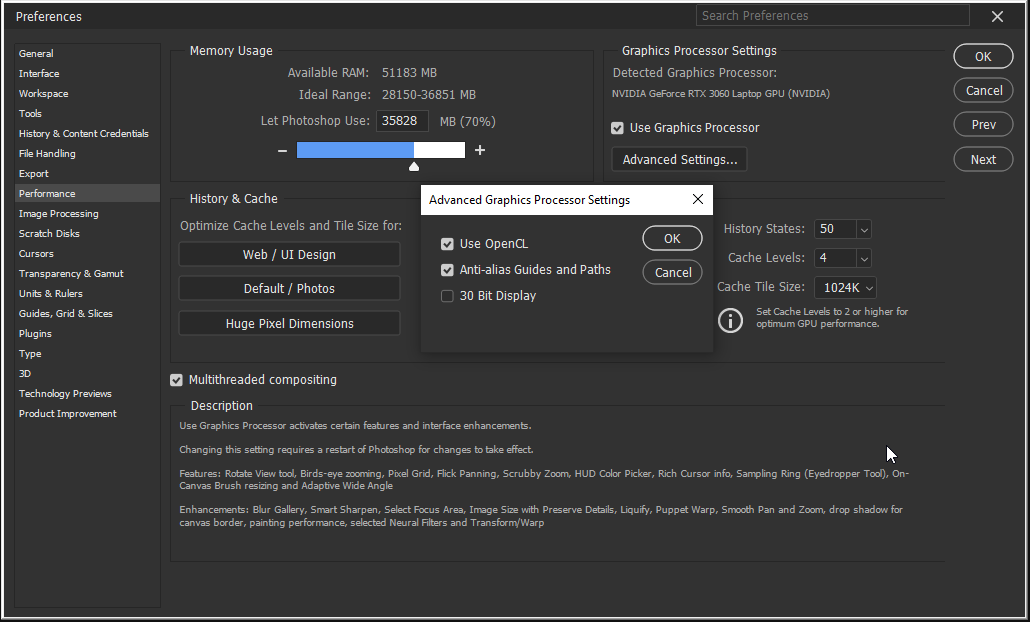The width and height of the screenshot is (1030, 622).
Task: Click the memory allocation slider handle
Action: pos(413,165)
